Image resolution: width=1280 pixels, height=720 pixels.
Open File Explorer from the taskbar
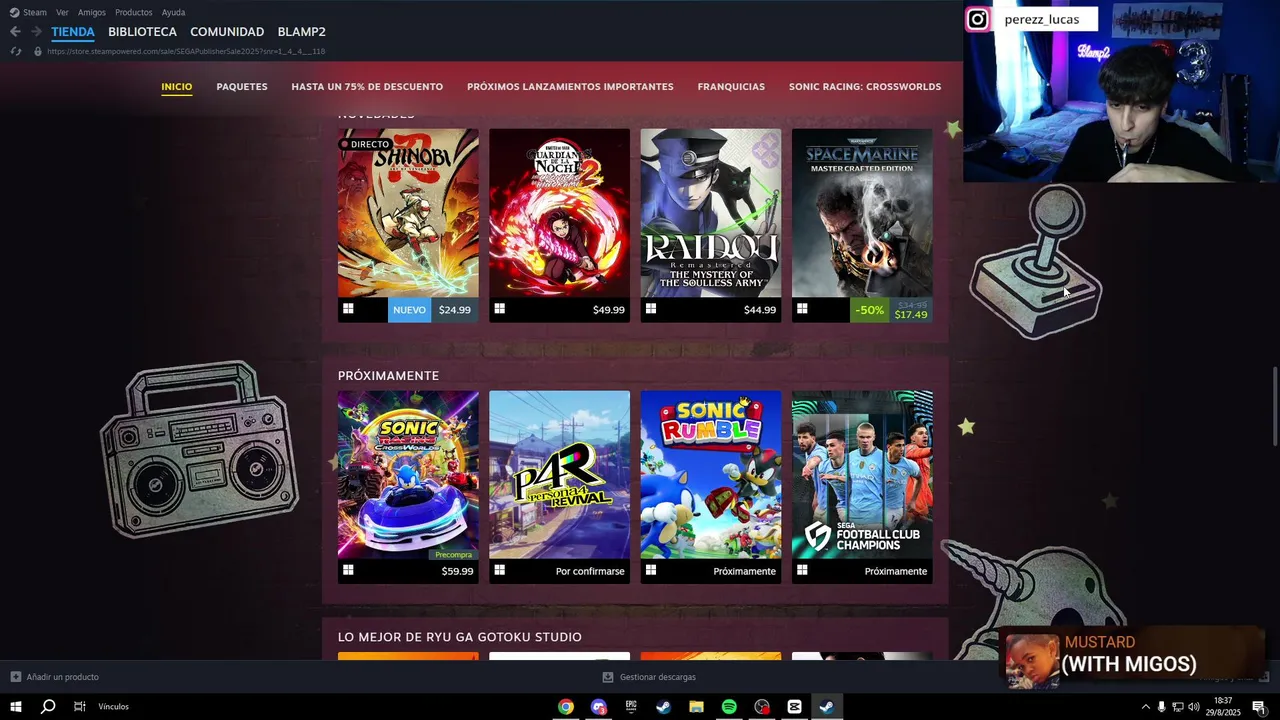(696, 707)
